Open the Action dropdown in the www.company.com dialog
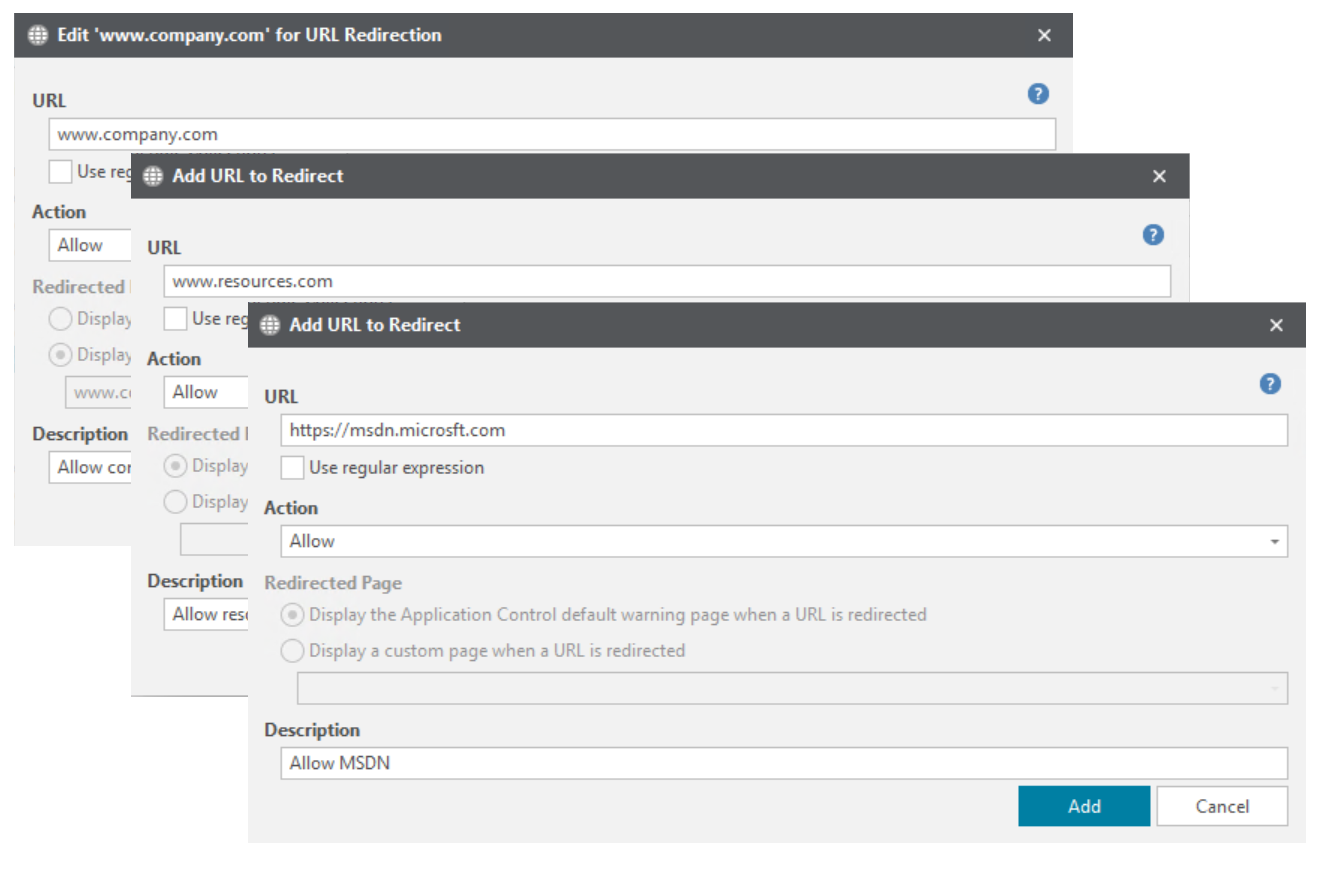Viewport: 1321px width, 872px height. pyautogui.click(x=88, y=246)
